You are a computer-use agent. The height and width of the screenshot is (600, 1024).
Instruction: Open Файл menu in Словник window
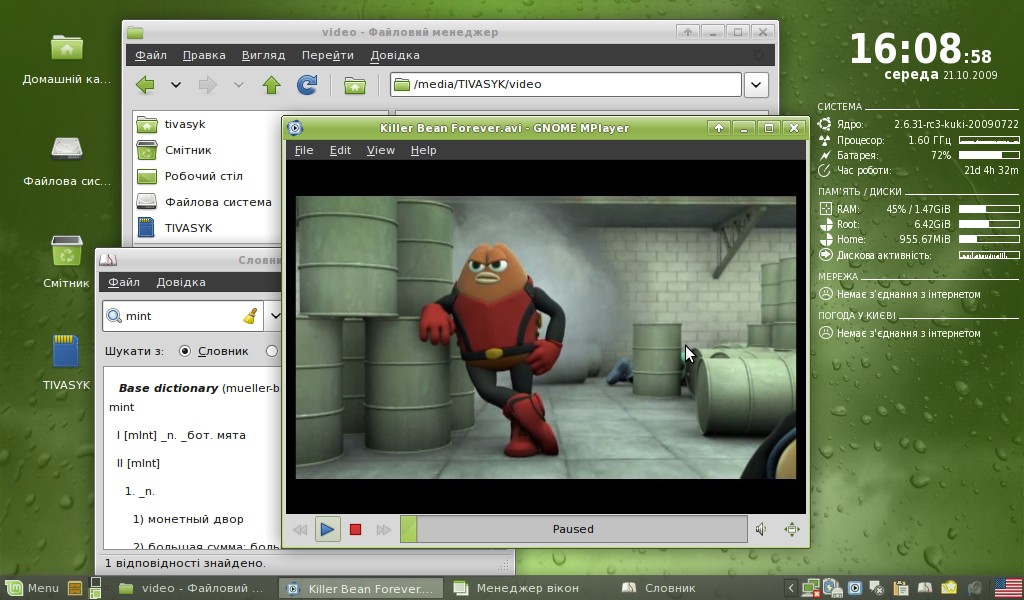click(123, 282)
